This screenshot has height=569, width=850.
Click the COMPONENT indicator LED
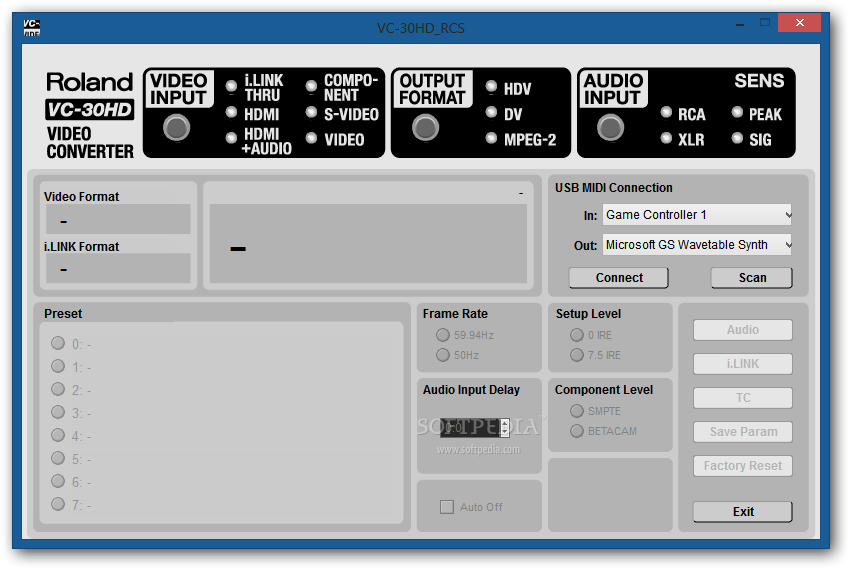coord(311,86)
